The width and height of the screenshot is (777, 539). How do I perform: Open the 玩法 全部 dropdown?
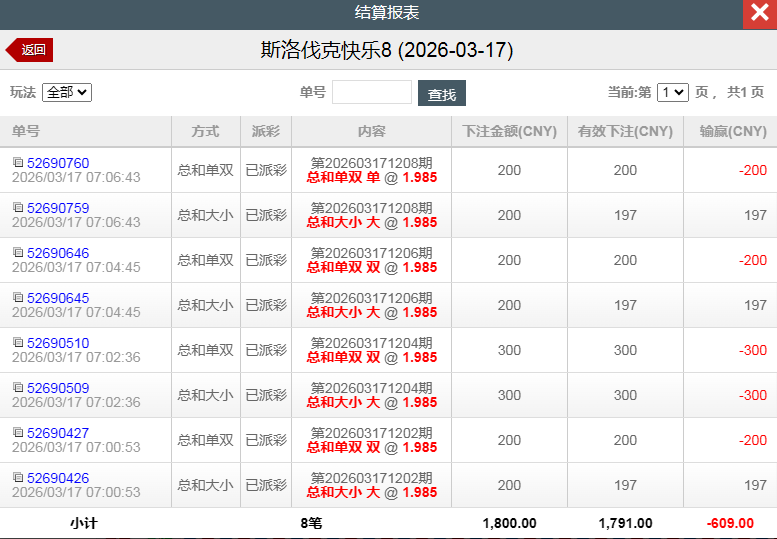[67, 93]
